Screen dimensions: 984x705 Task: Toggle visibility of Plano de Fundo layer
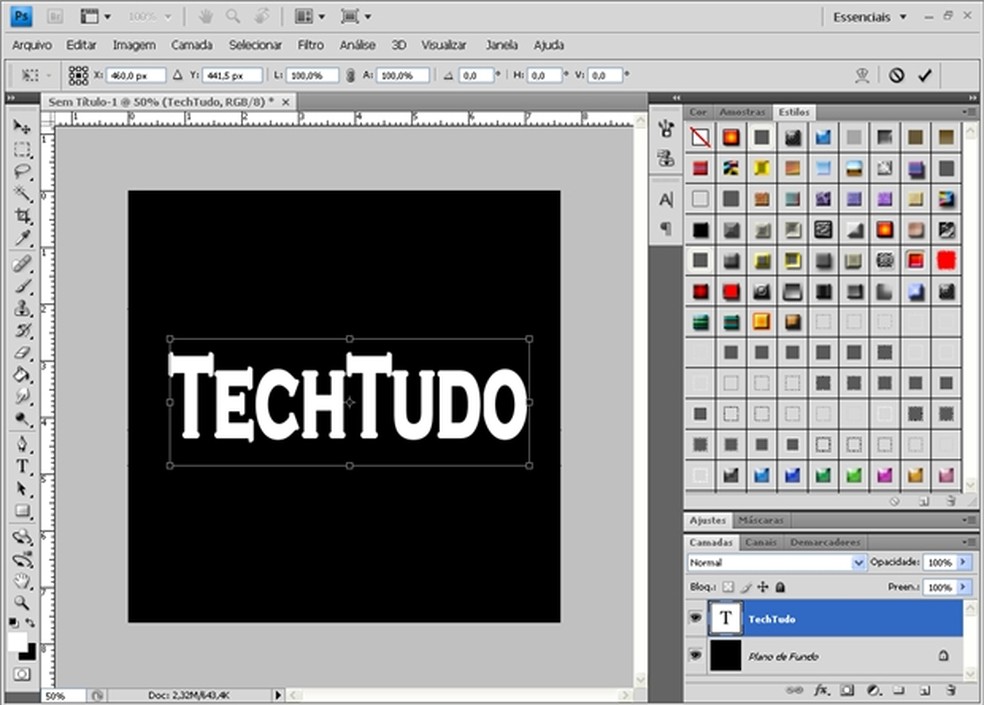tap(696, 656)
